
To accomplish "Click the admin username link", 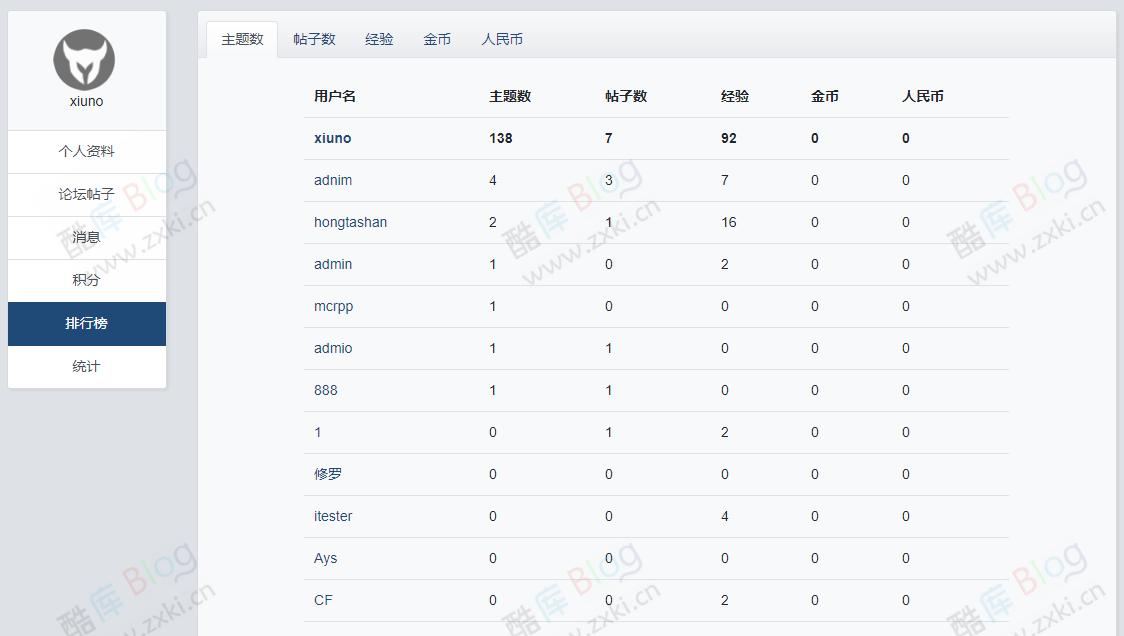I will click(332, 264).
